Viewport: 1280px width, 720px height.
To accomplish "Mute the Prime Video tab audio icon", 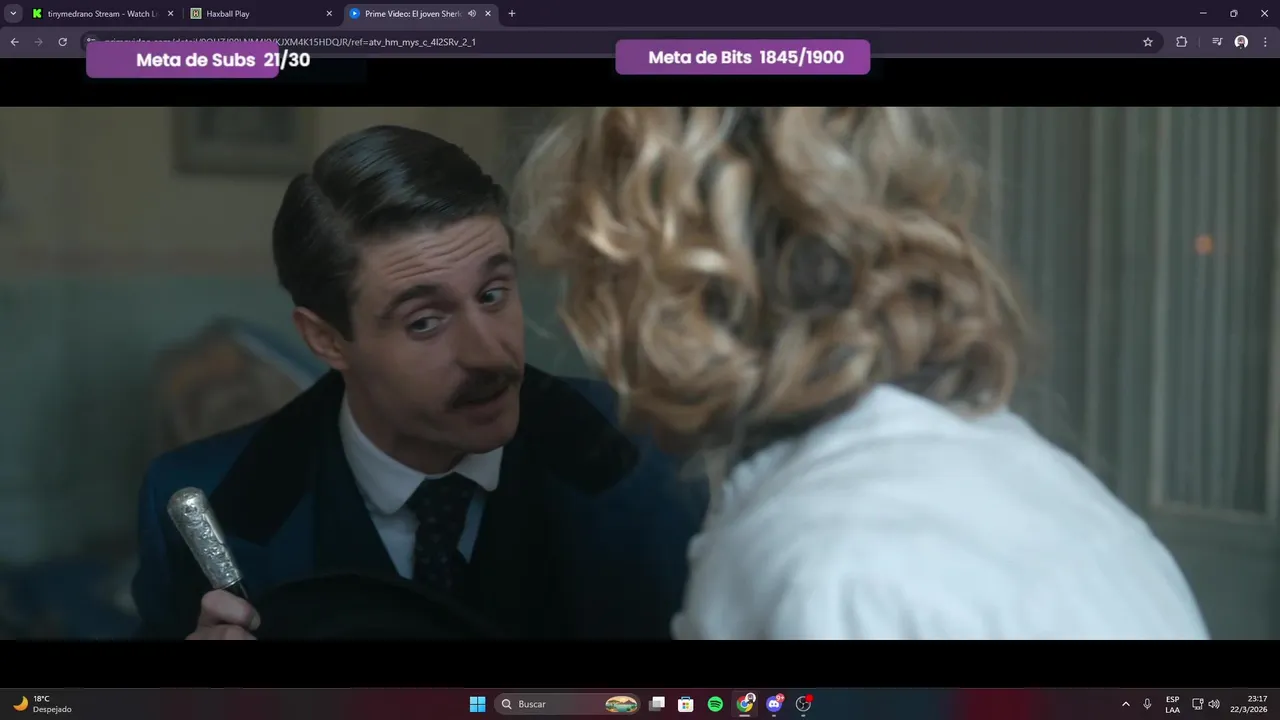I will (472, 14).
